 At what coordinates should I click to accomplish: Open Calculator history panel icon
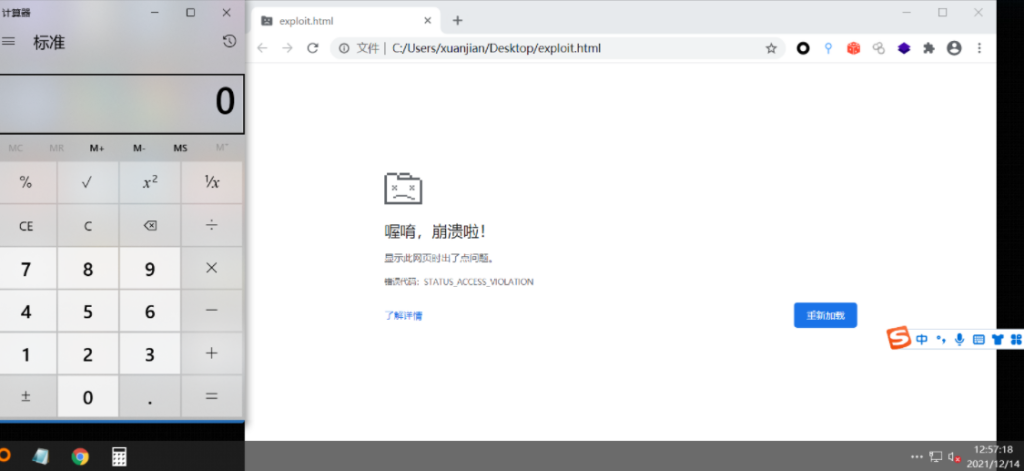229,42
